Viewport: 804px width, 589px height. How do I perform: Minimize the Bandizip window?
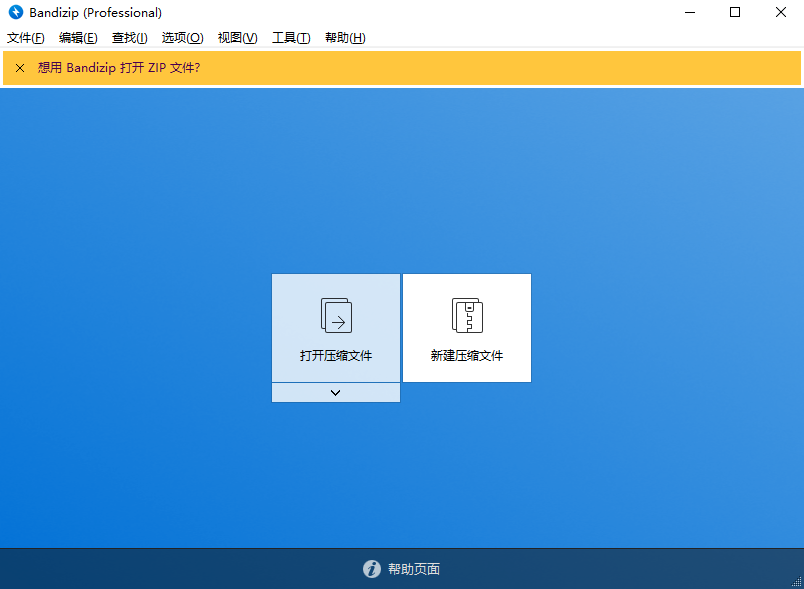689,13
